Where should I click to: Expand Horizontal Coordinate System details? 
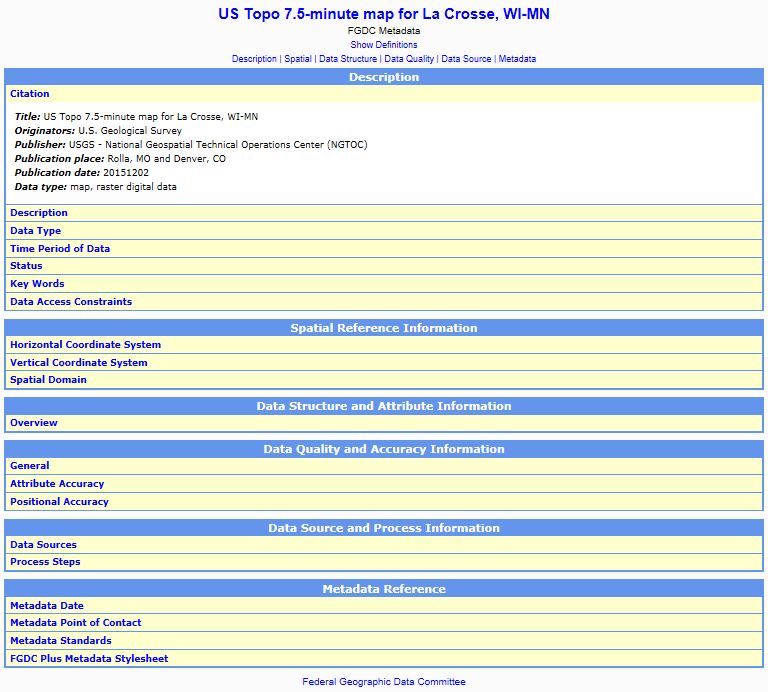pos(85,345)
